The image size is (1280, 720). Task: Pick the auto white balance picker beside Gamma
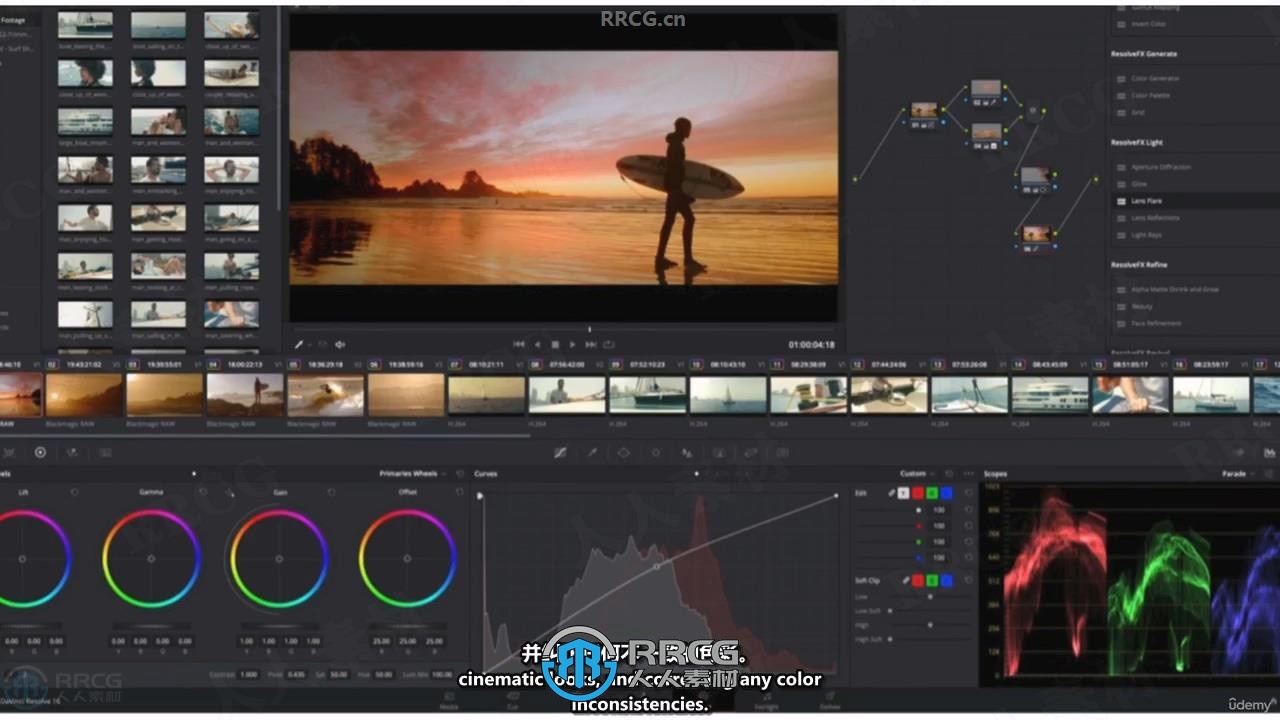229,492
